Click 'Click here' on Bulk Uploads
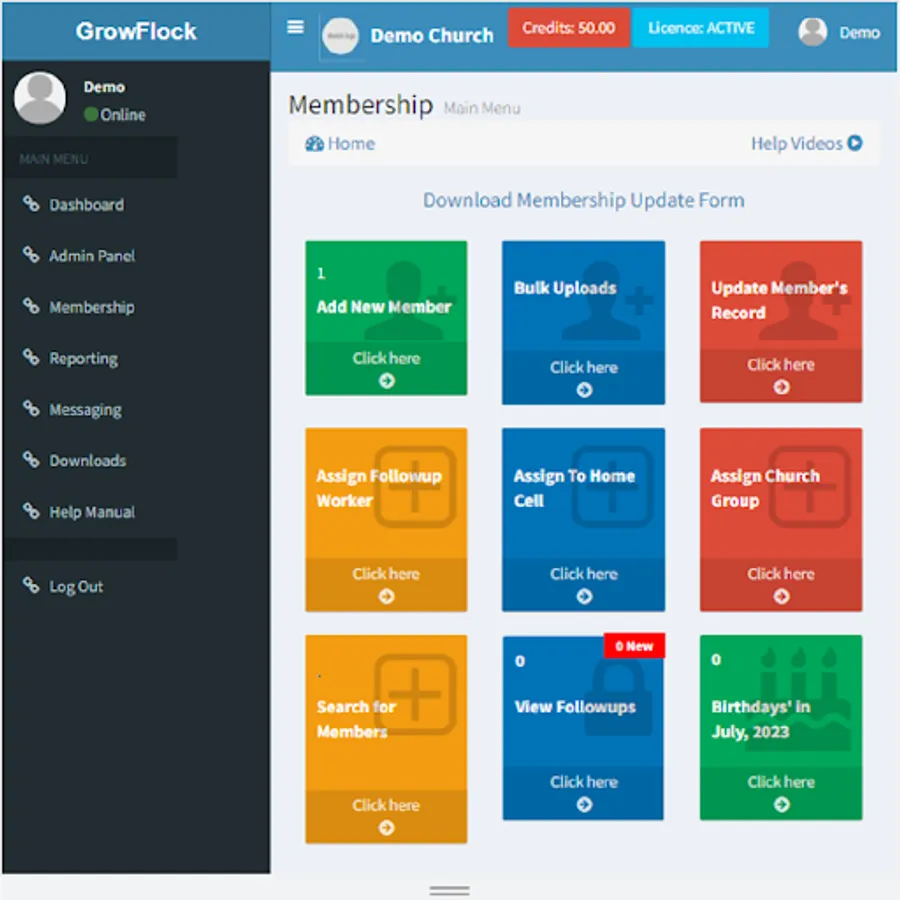Viewport: 900px width, 900px height. click(x=584, y=367)
